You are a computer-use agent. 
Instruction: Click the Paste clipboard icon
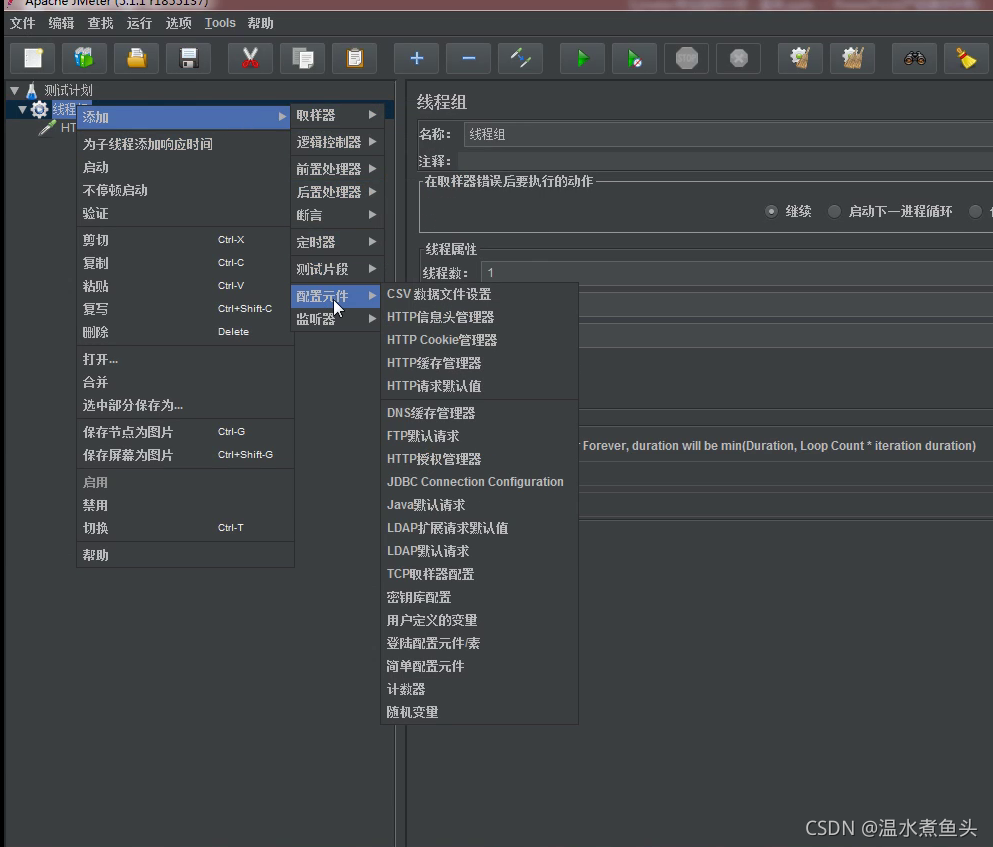pyautogui.click(x=355, y=58)
